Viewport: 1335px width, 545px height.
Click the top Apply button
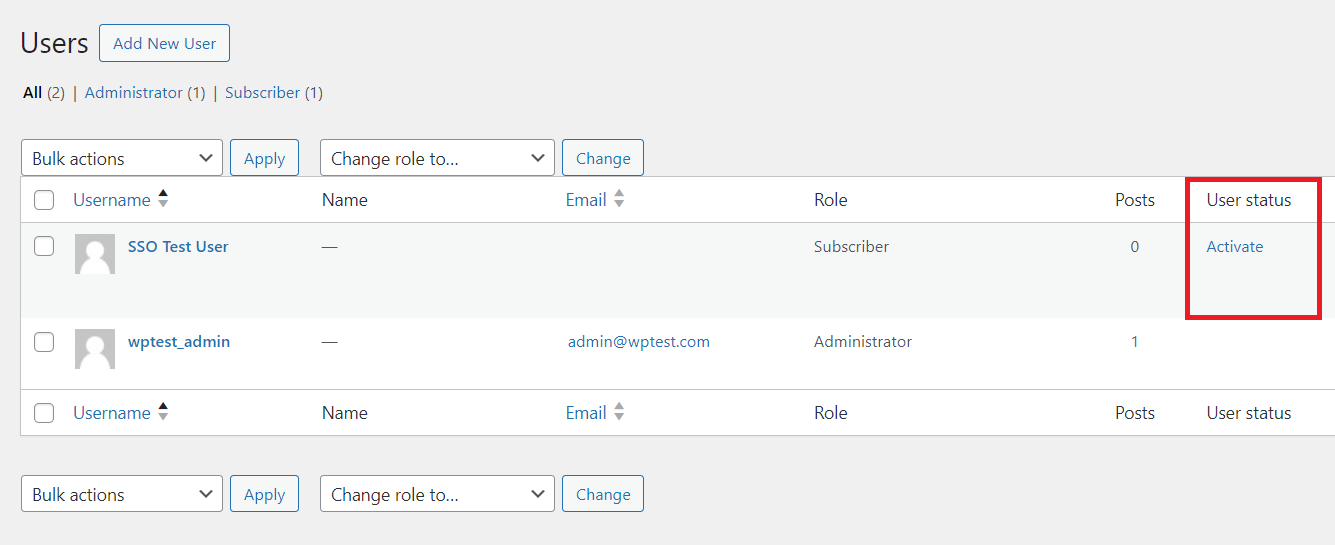[x=264, y=158]
